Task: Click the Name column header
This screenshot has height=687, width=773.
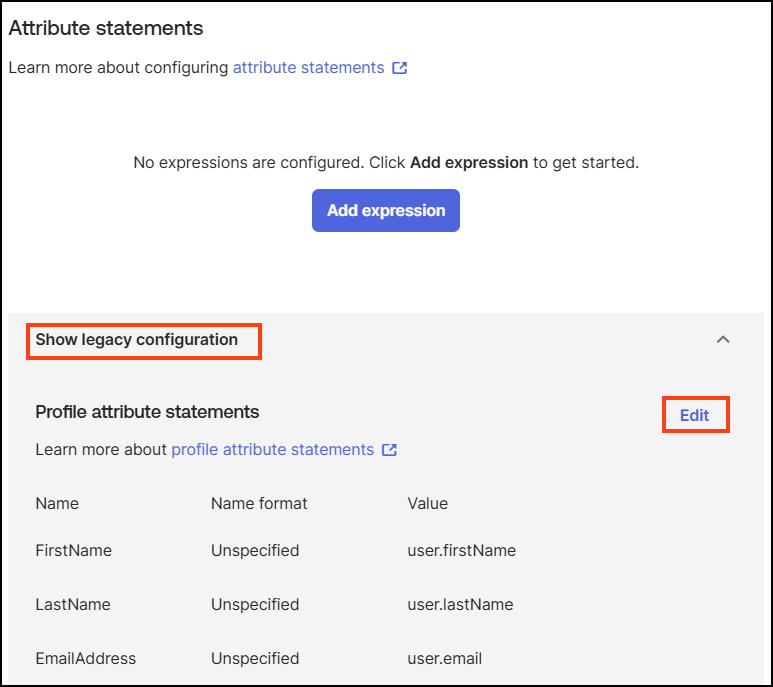Action: (x=57, y=503)
